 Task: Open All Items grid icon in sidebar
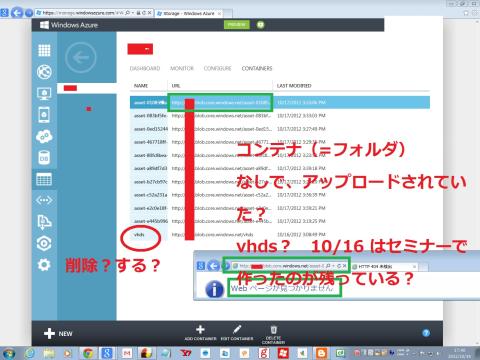(x=44, y=50)
